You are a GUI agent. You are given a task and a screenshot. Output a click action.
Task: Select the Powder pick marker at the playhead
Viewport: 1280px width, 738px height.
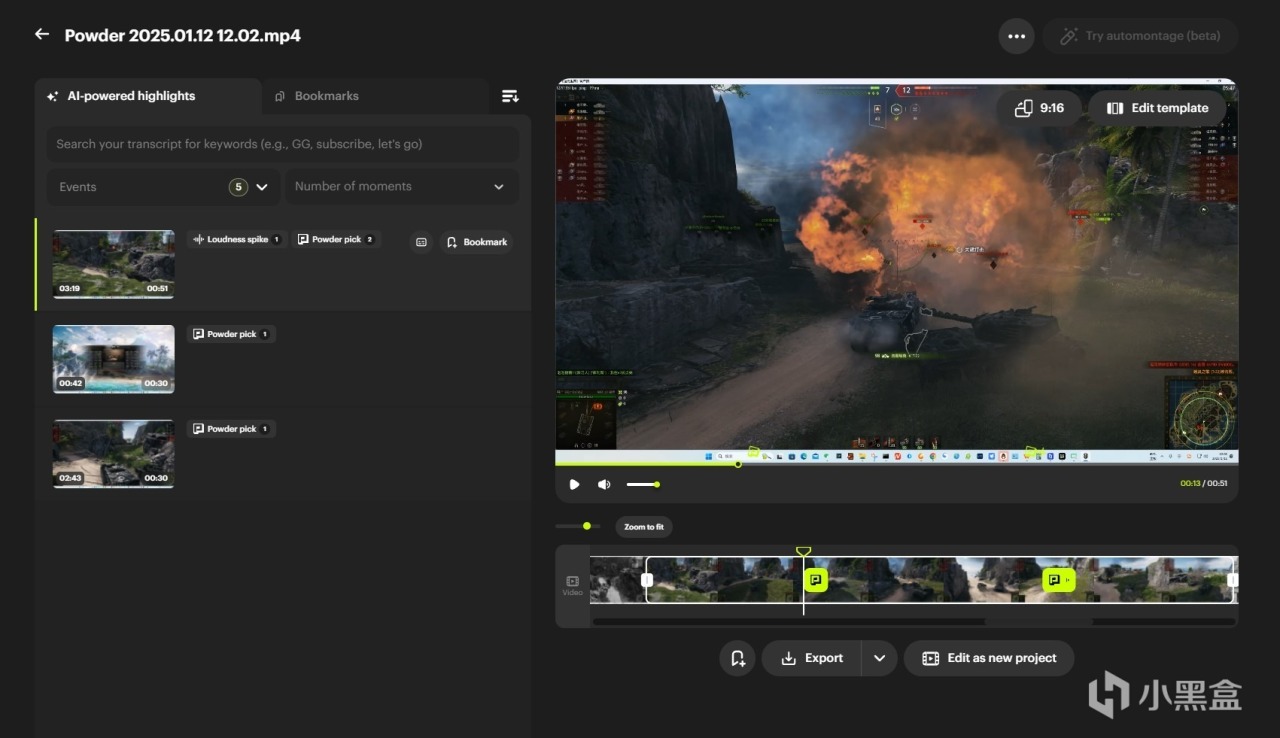[816, 580]
